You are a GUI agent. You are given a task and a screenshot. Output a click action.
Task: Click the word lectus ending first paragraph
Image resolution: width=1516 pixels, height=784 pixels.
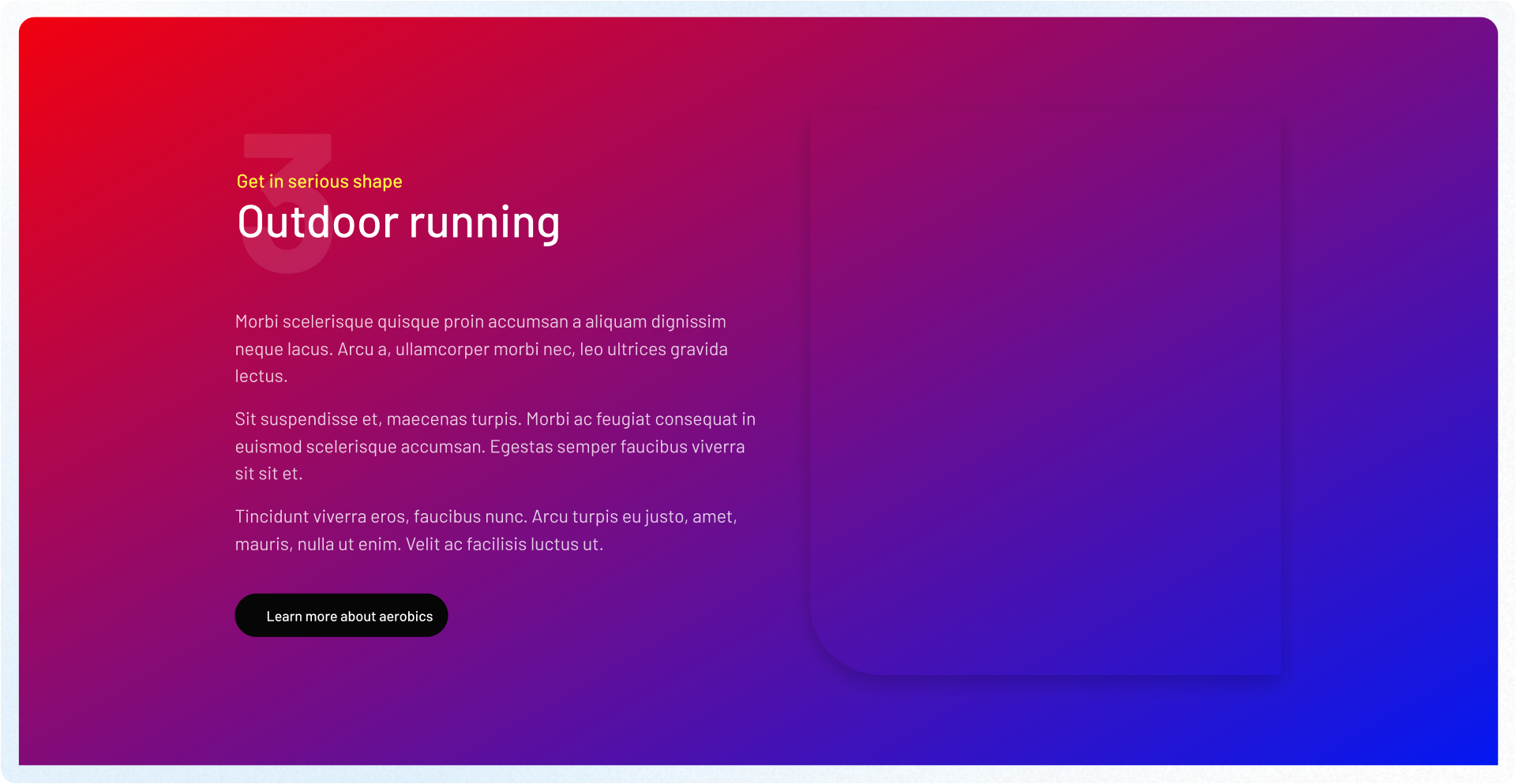coord(260,377)
